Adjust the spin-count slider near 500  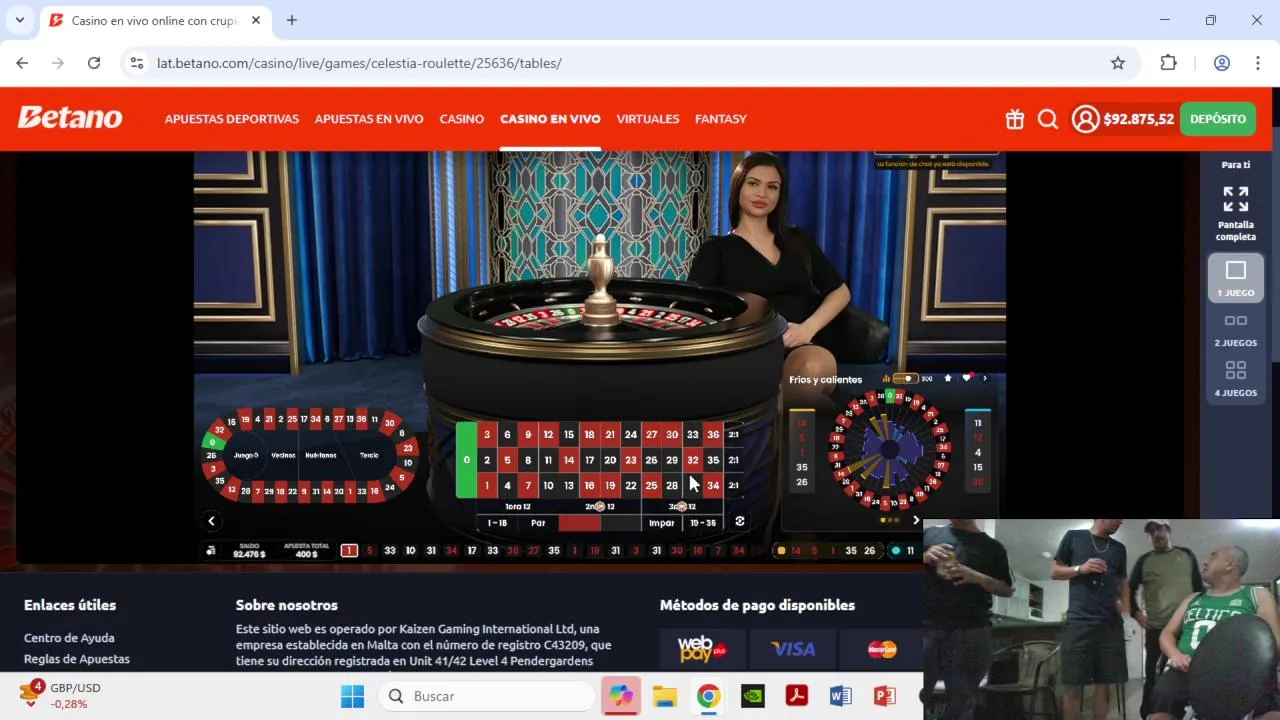tap(906, 378)
